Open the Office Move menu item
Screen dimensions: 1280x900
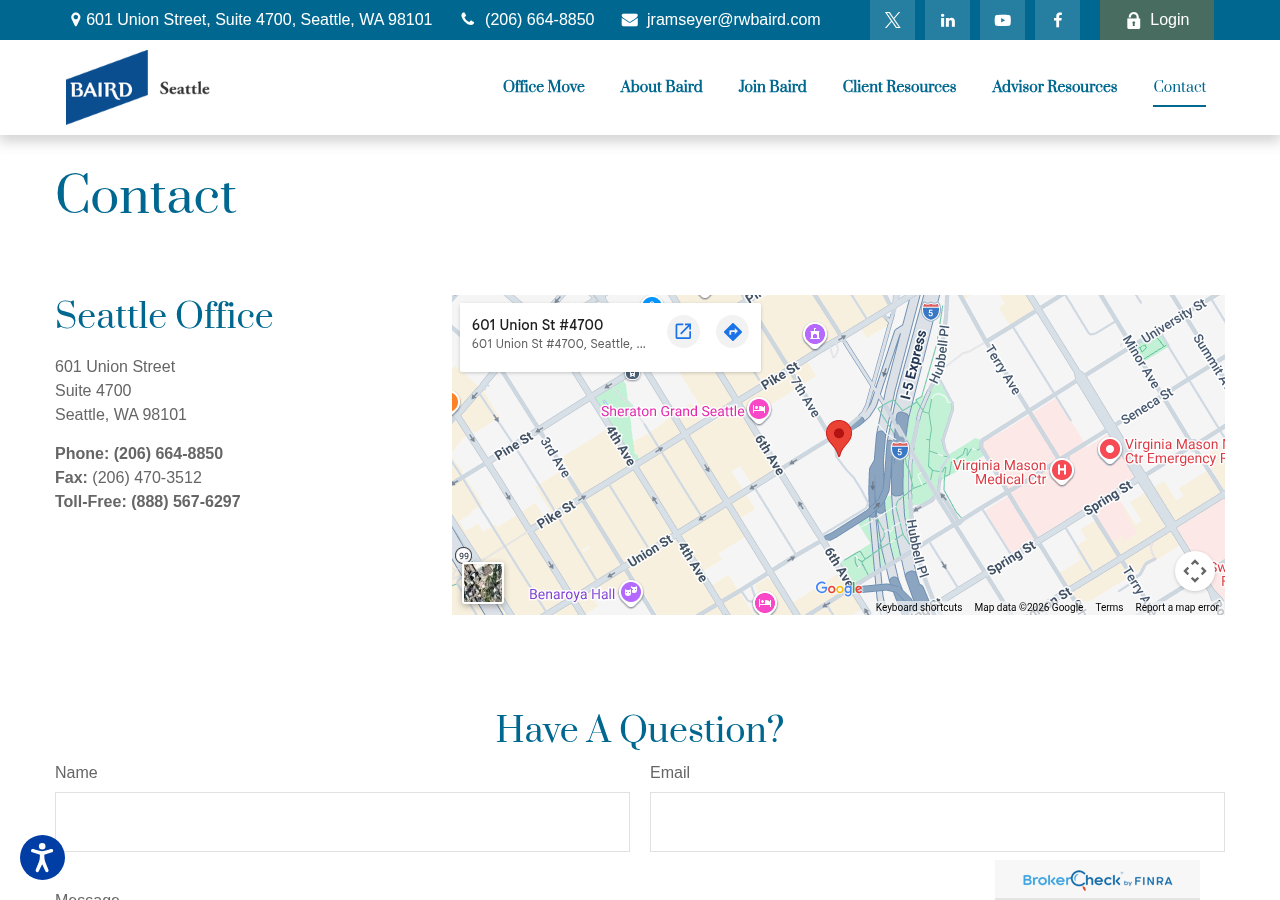coord(544,88)
